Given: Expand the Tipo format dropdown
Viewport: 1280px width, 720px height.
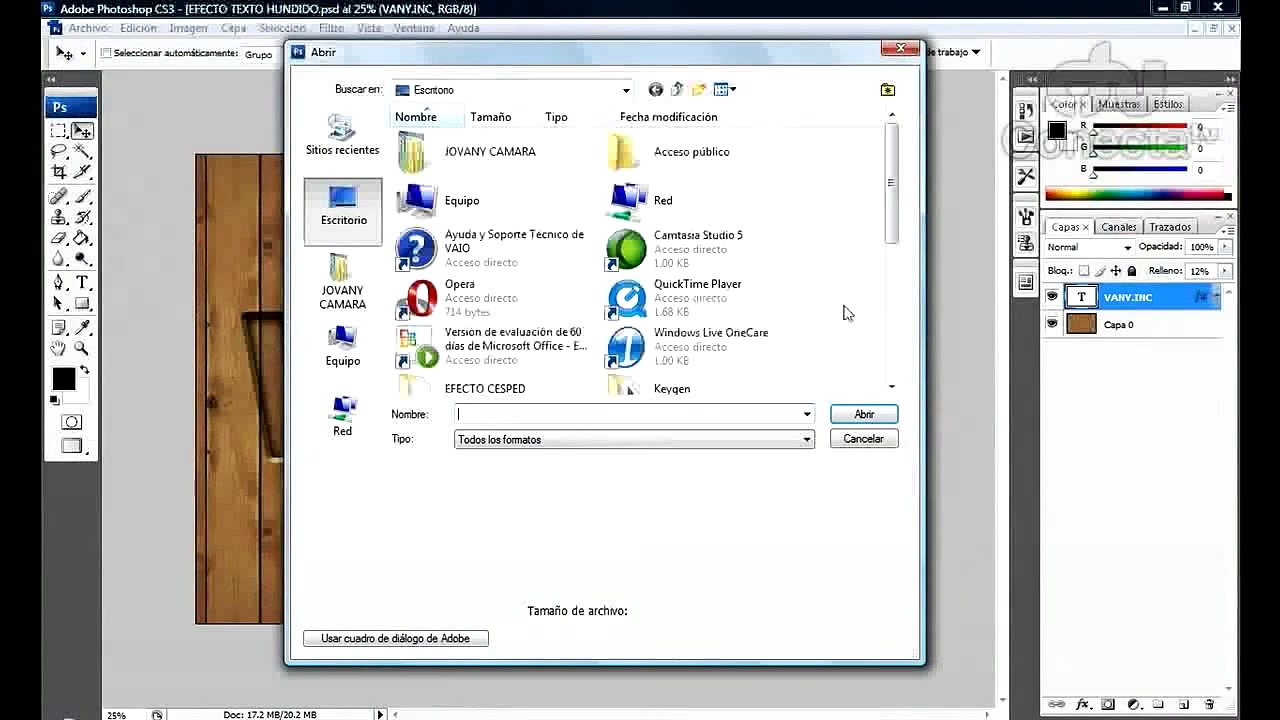Looking at the screenshot, I should pos(806,439).
